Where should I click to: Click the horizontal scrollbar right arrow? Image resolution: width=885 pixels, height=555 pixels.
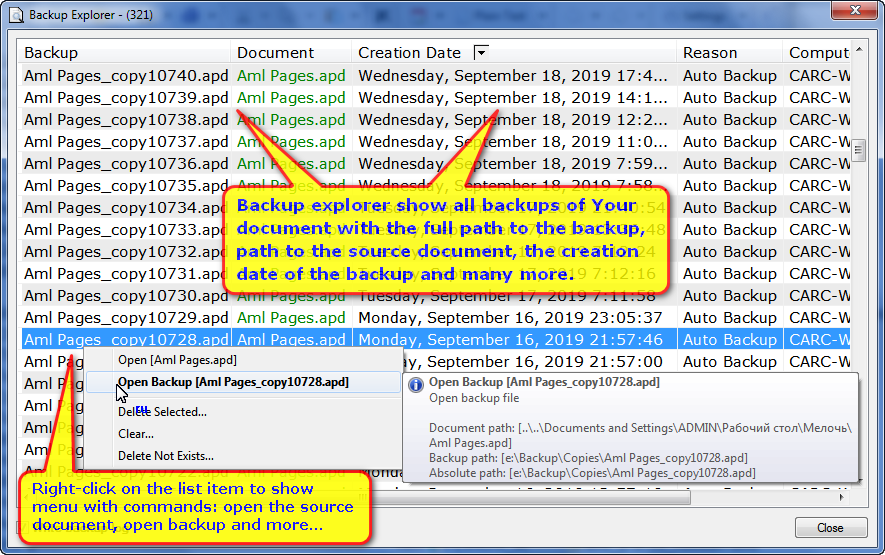tap(842, 497)
